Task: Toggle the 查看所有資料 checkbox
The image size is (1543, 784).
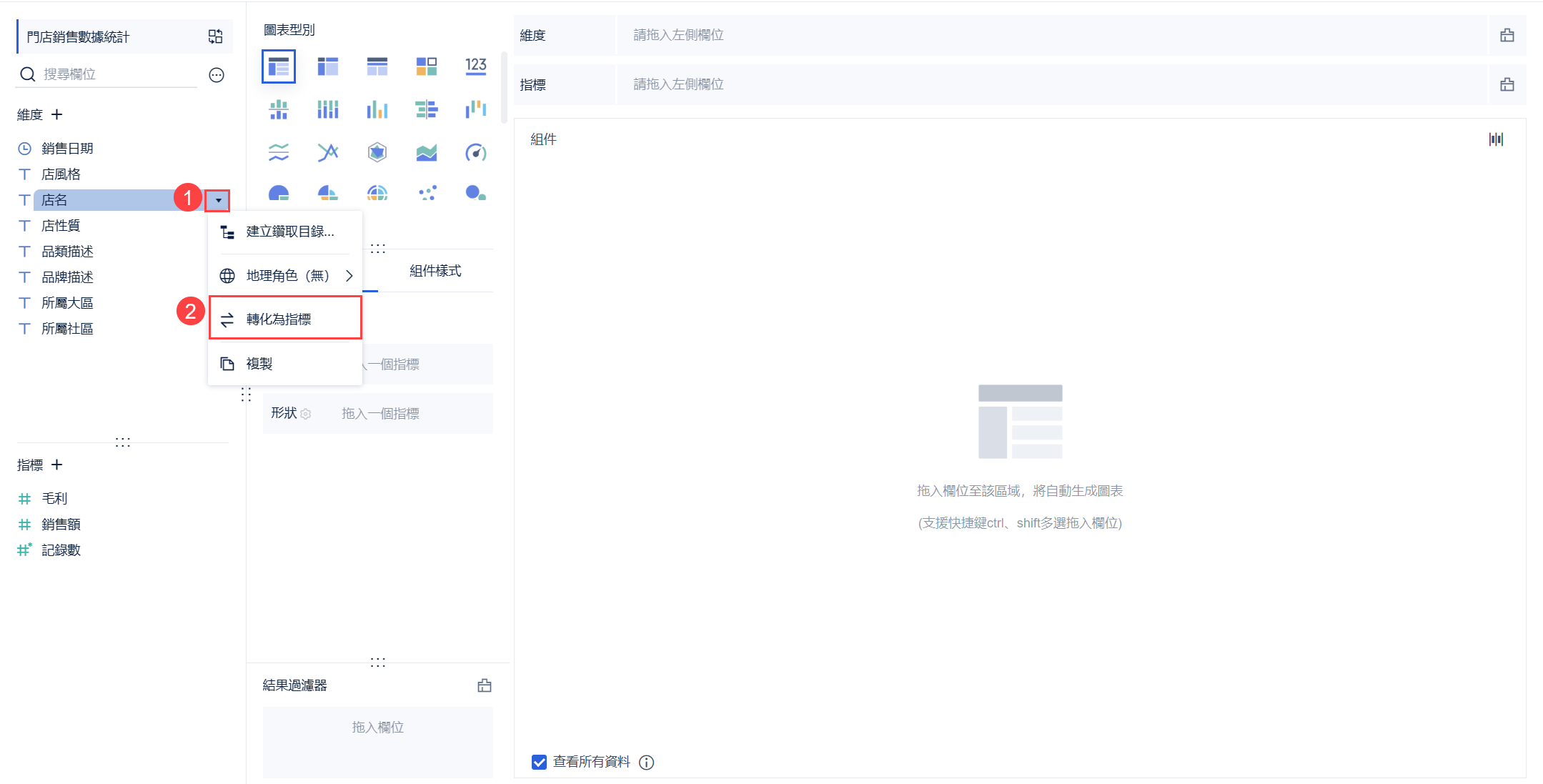Action: 540,762
